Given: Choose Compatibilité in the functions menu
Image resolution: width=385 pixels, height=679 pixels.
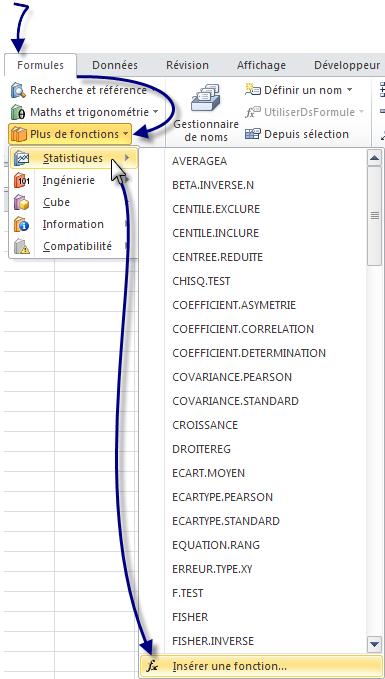Looking at the screenshot, I should pos(73,246).
